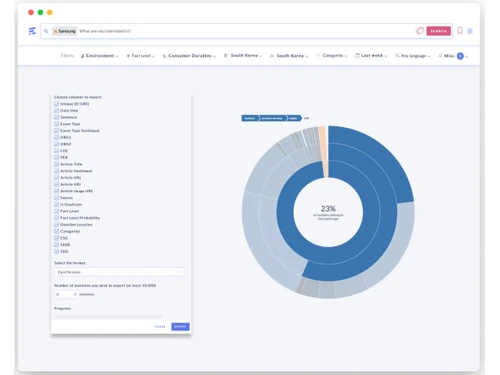
Task: Click the magnifier icon in search bar
Action: tap(46, 31)
